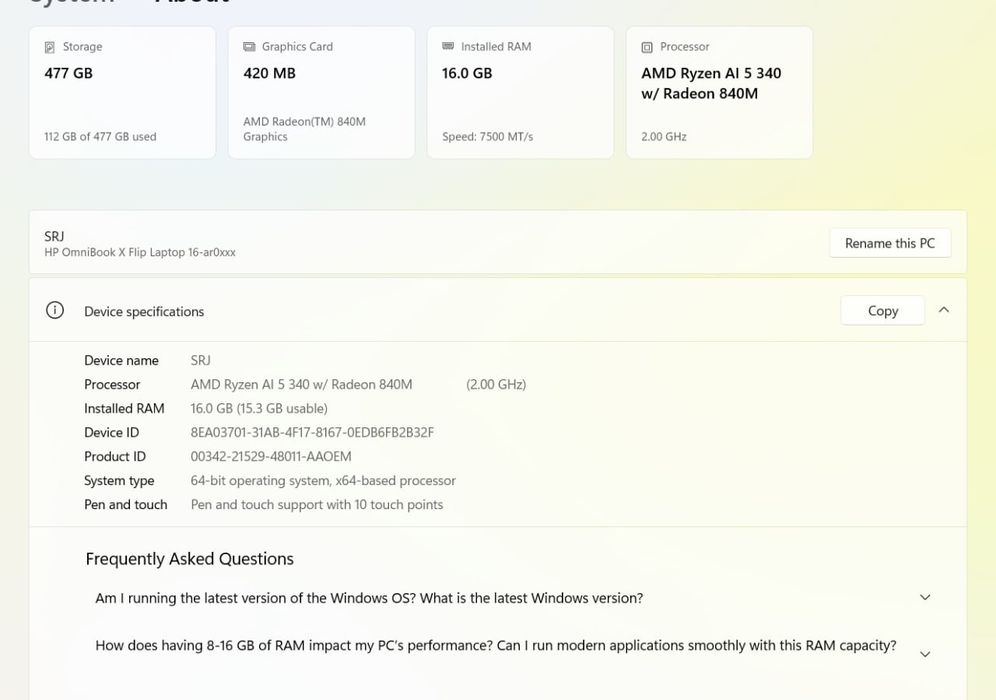Screen dimensions: 996x700
Task: Open the 477 GB storage usage card
Action: (x=122, y=93)
